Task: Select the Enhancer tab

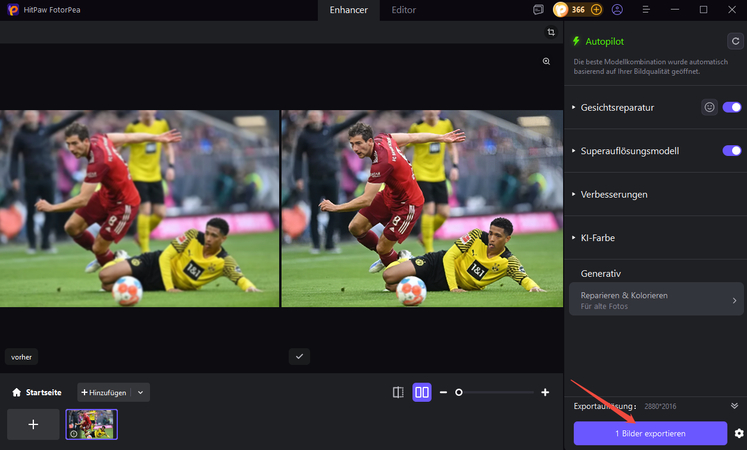Action: [349, 10]
